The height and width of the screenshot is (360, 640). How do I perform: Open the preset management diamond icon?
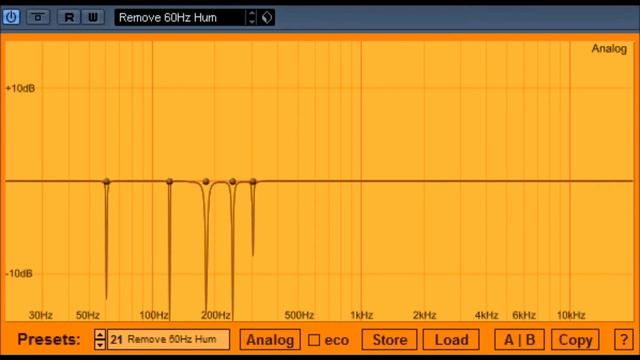(267, 18)
